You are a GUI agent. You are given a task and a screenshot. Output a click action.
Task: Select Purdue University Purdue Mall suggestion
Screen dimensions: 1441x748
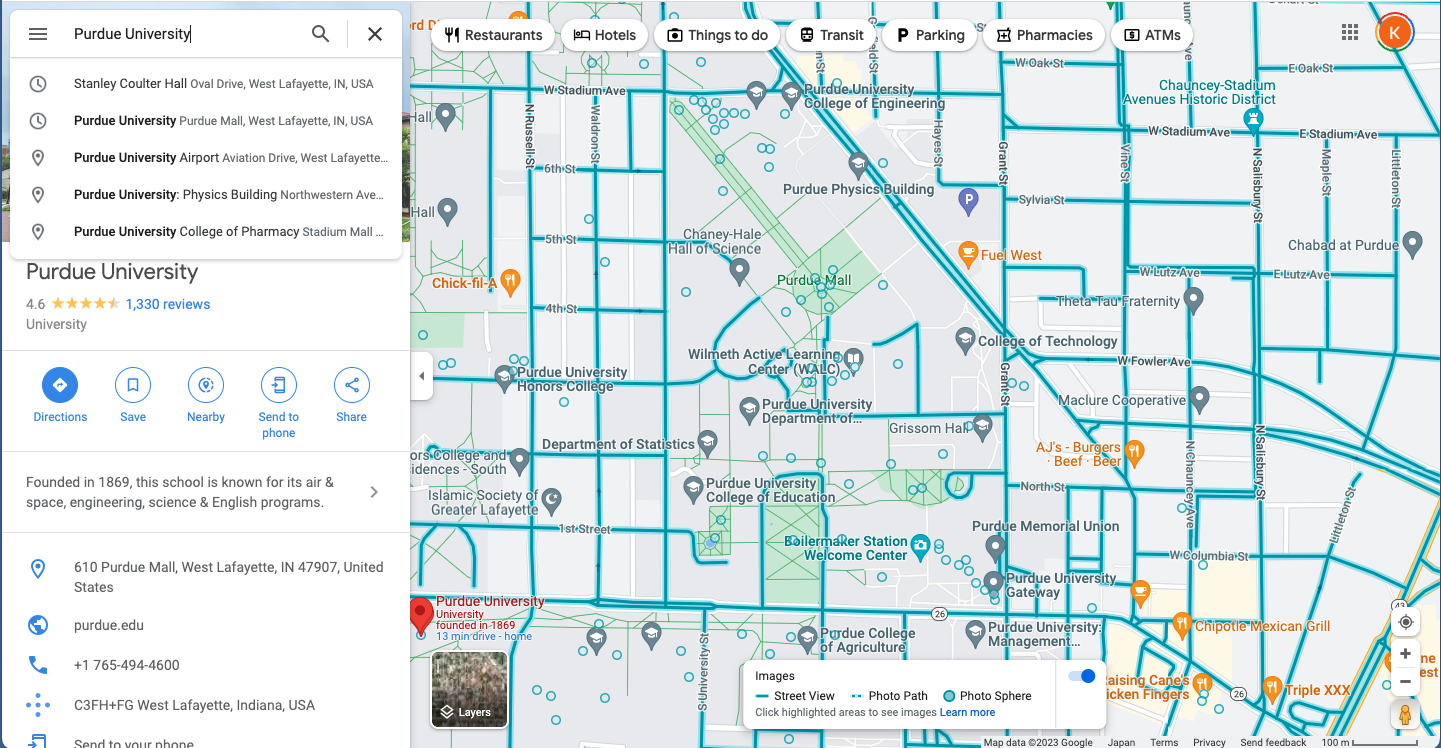point(206,121)
